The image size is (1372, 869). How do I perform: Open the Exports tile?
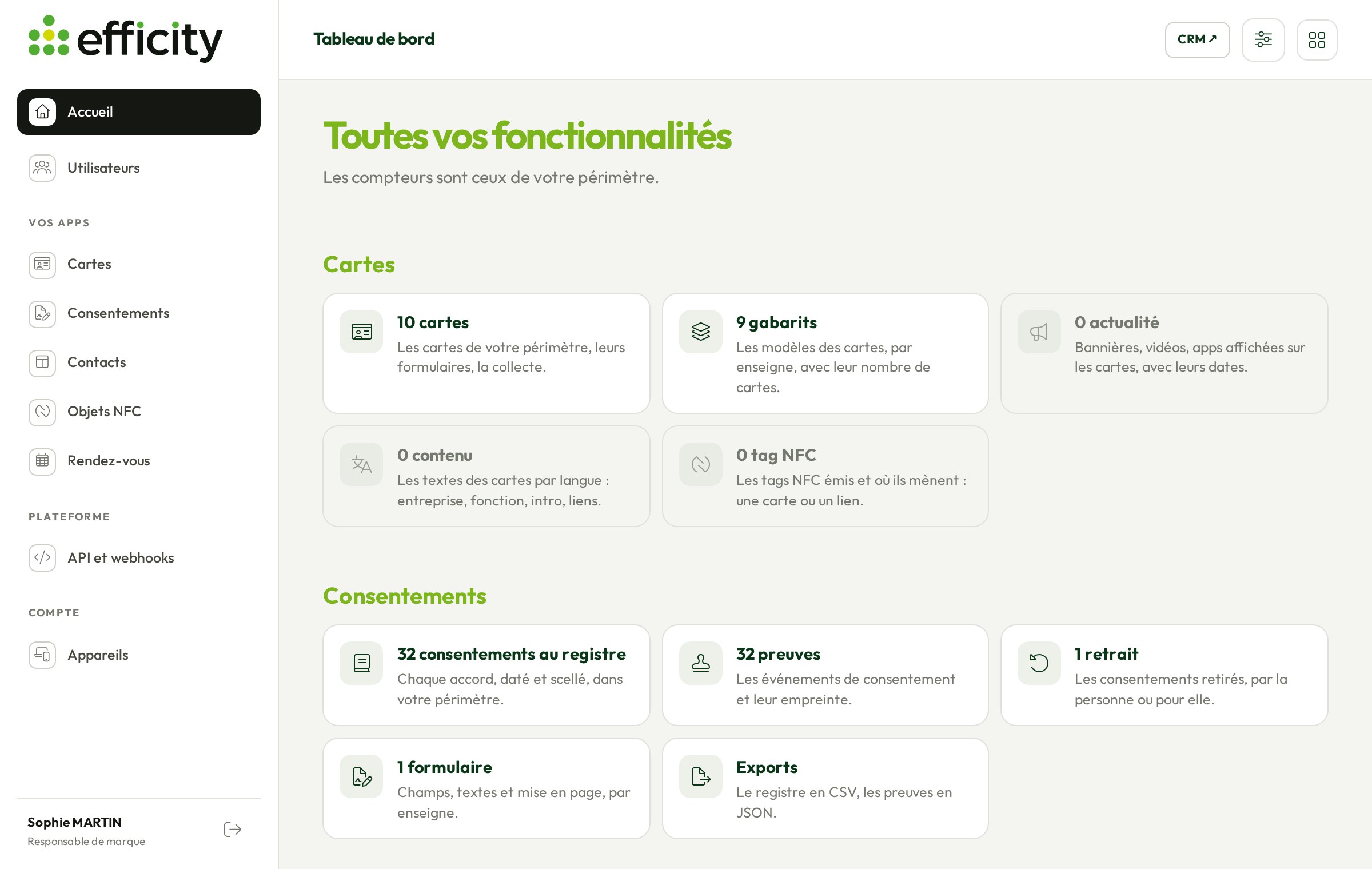click(825, 788)
